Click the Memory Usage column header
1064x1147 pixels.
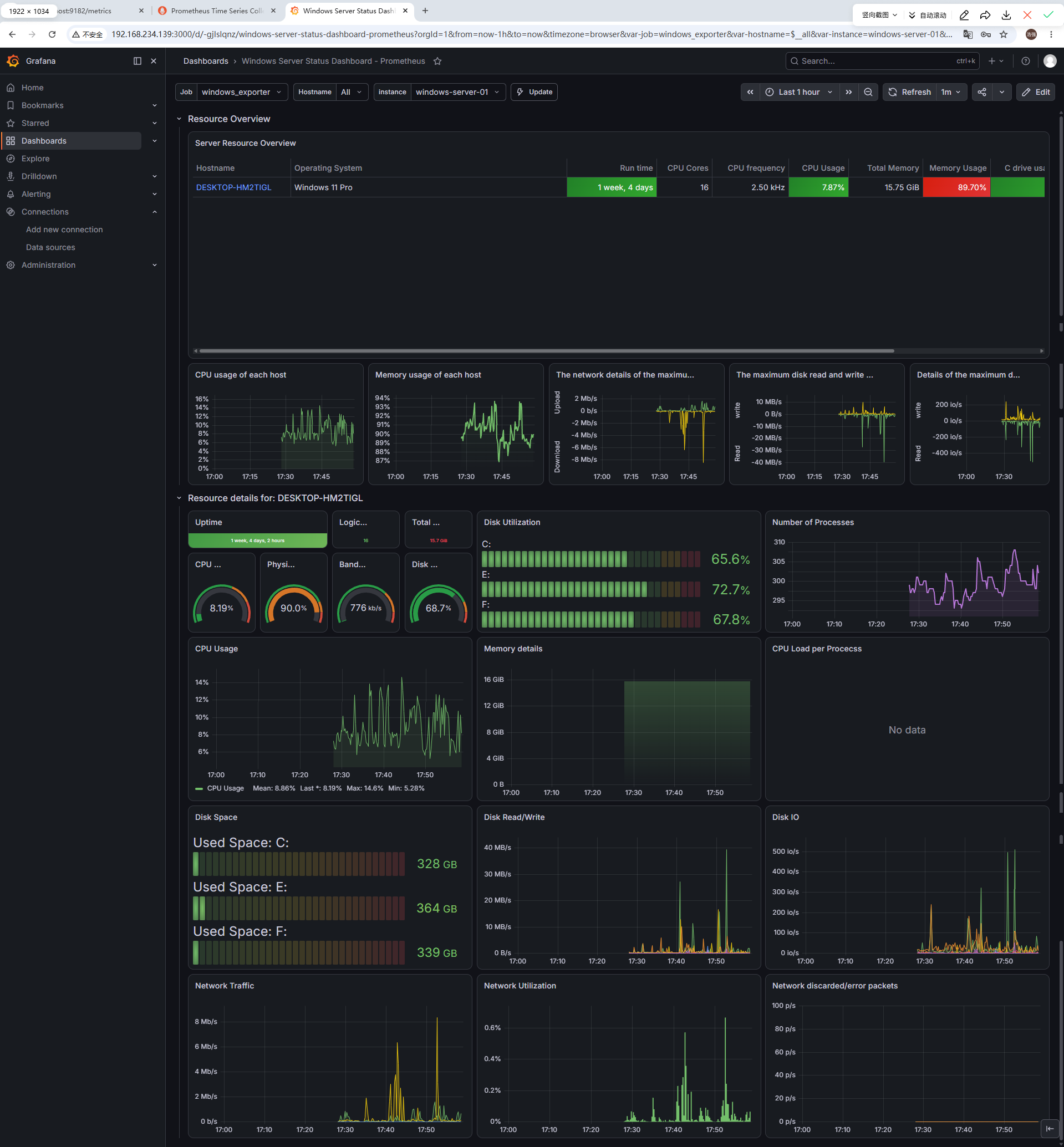(958, 168)
